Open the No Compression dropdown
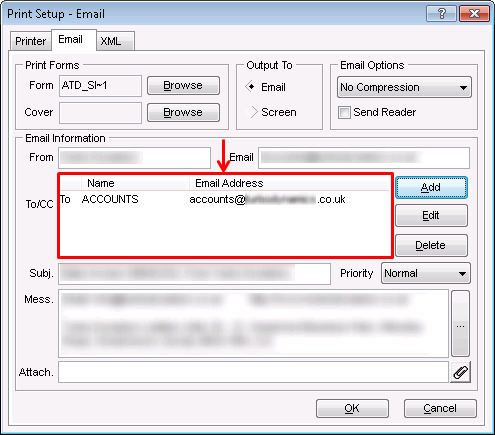The width and height of the screenshot is (495, 435). coord(404,87)
